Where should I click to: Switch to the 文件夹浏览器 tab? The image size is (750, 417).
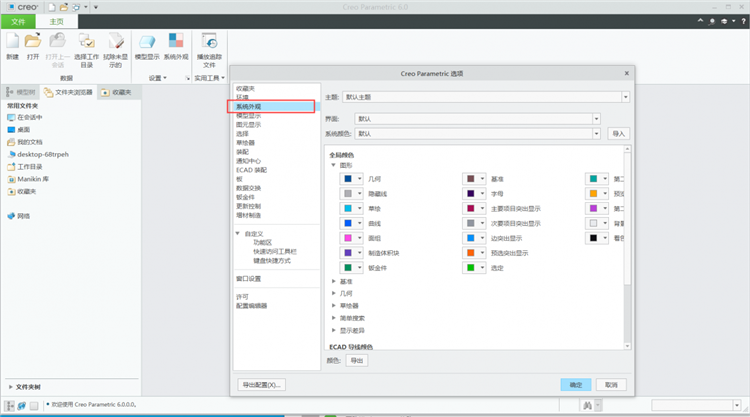[68, 92]
